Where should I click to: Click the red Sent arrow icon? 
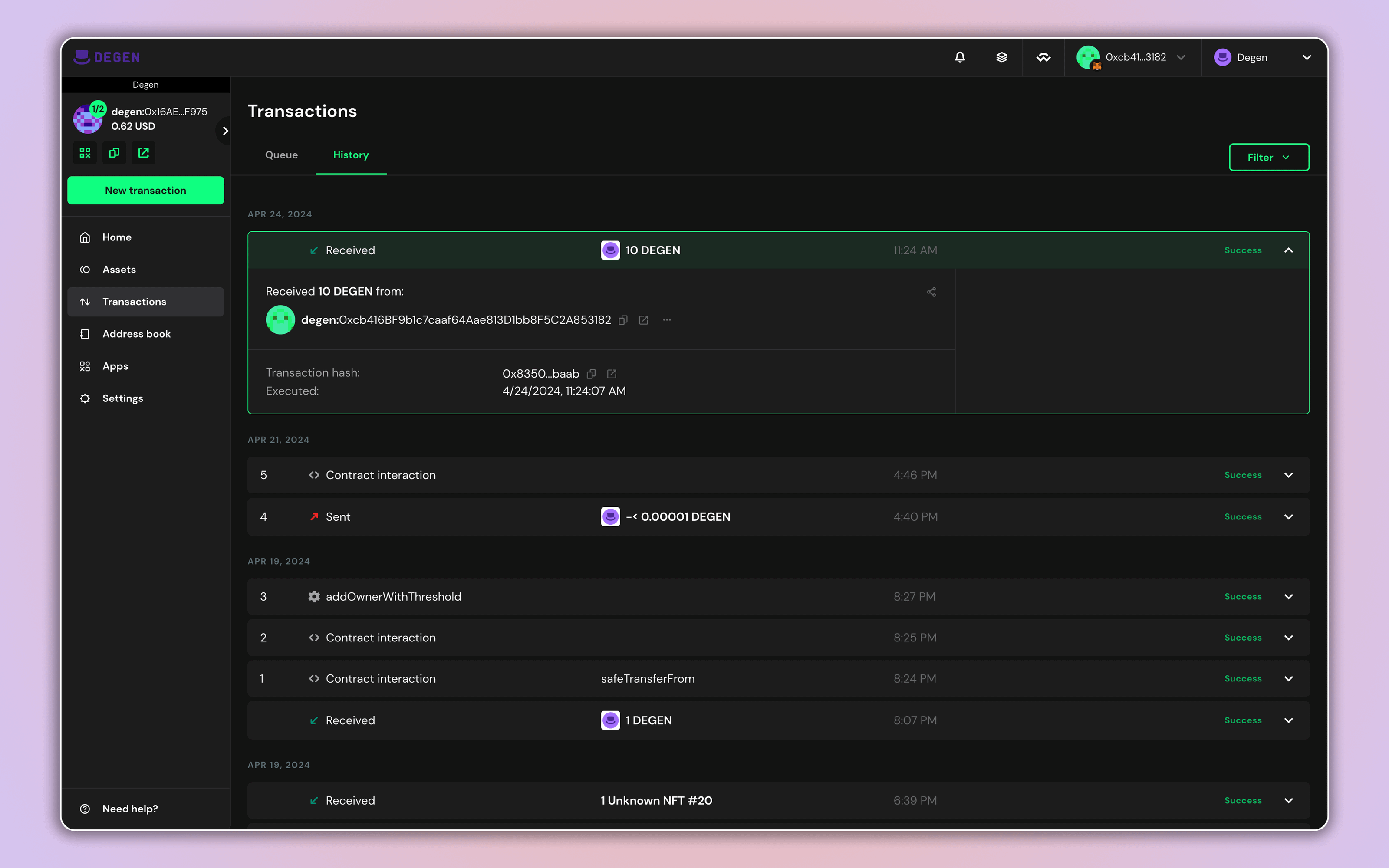tap(314, 516)
